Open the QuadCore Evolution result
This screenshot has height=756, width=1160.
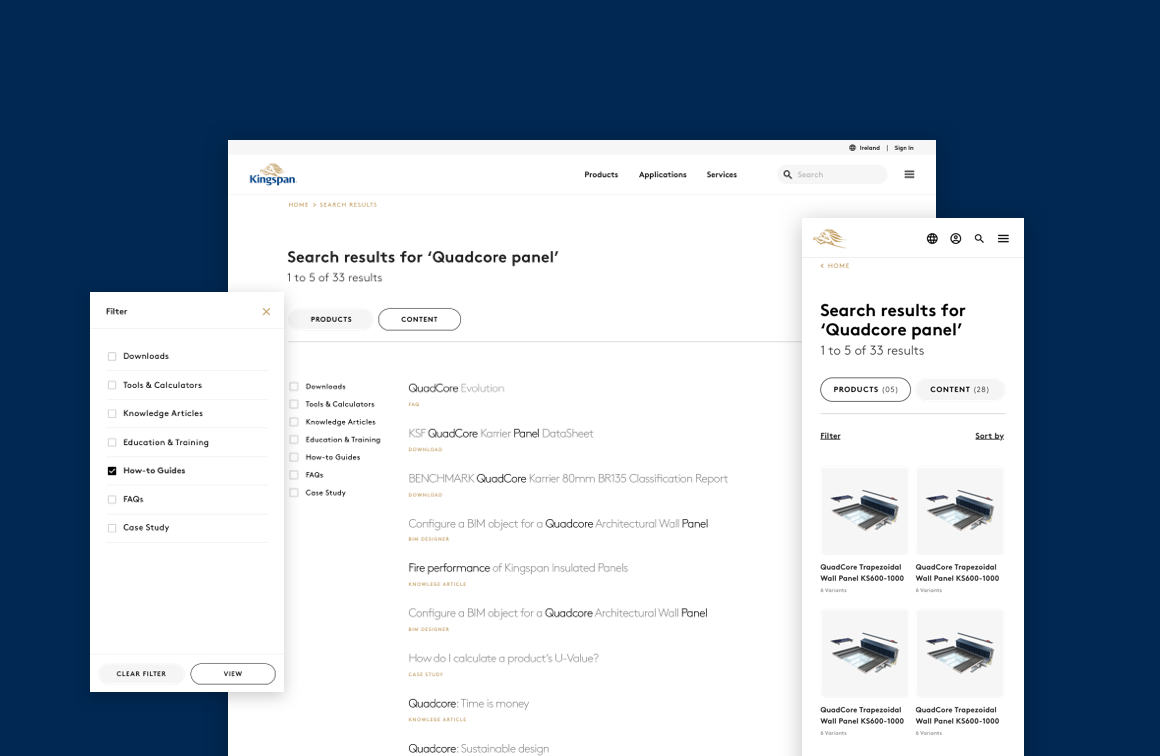pos(456,388)
